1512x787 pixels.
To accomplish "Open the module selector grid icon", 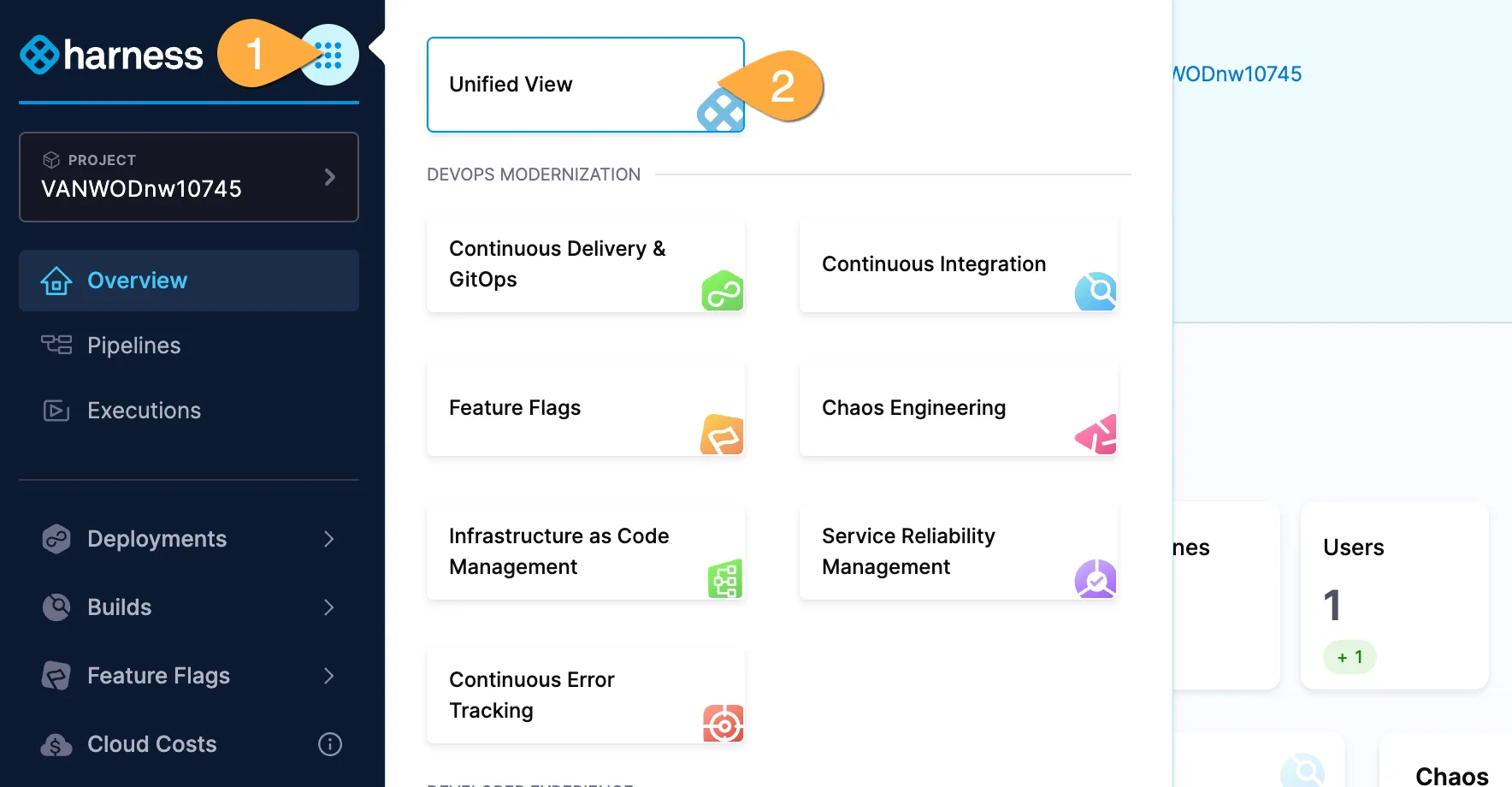I will (x=329, y=56).
